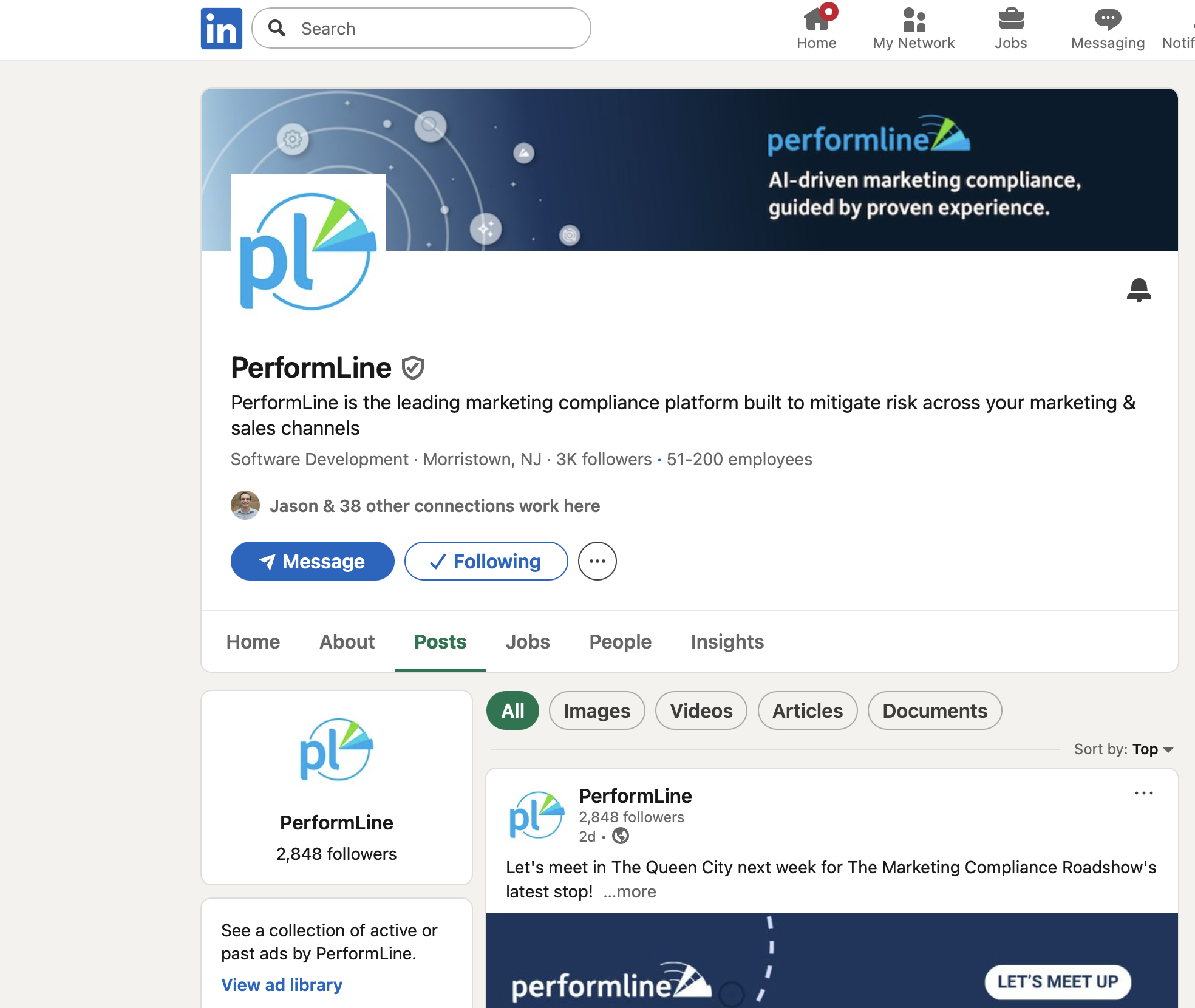Open the View ad library link
Viewport: 1195px width, 1008px height.
point(282,985)
